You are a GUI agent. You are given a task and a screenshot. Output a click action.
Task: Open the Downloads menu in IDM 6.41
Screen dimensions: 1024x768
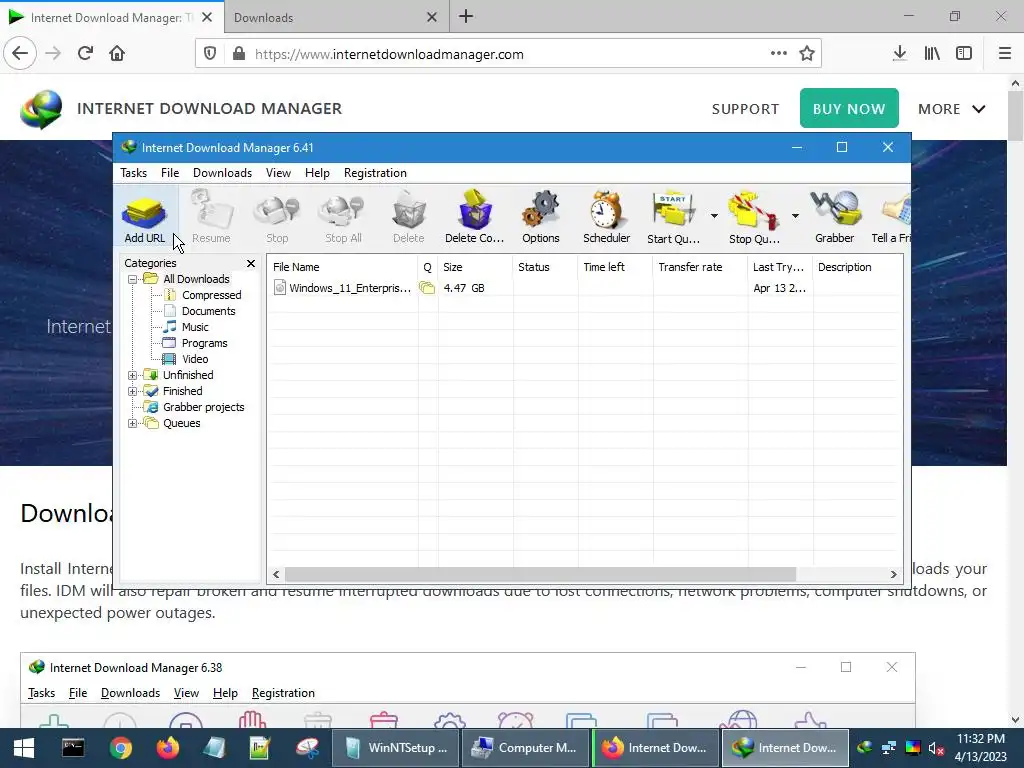tap(222, 173)
